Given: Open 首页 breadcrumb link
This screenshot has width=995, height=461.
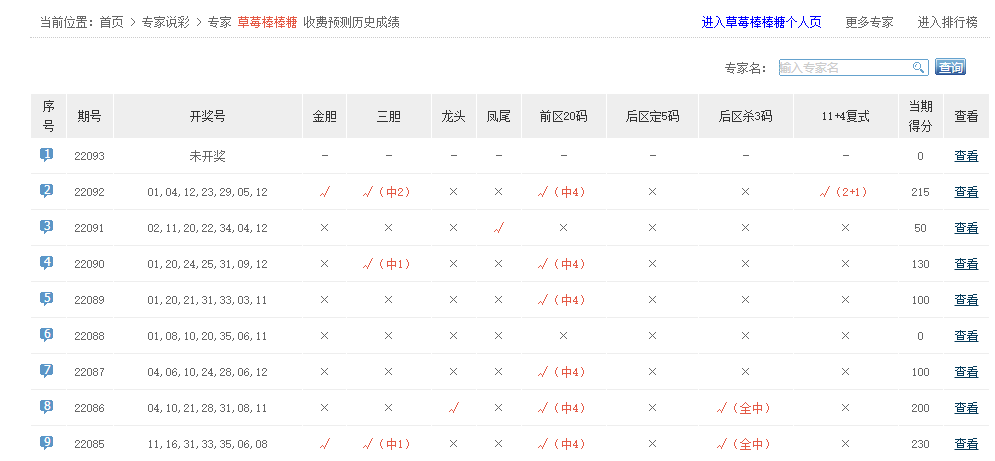Looking at the screenshot, I should tap(112, 22).
